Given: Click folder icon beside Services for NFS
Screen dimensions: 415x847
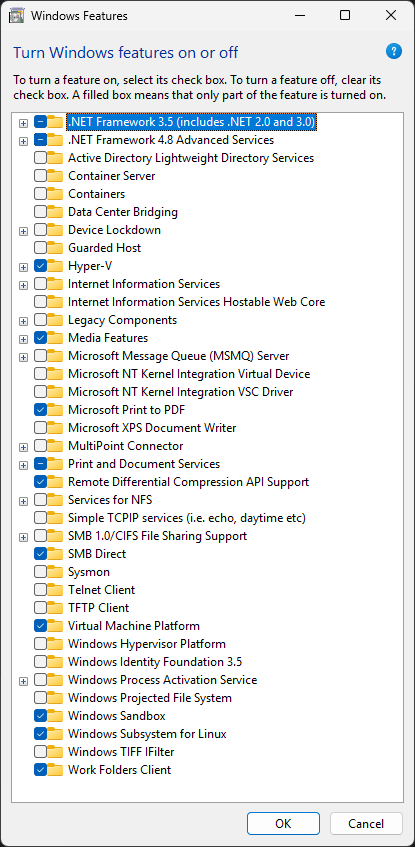Looking at the screenshot, I should [x=55, y=500].
